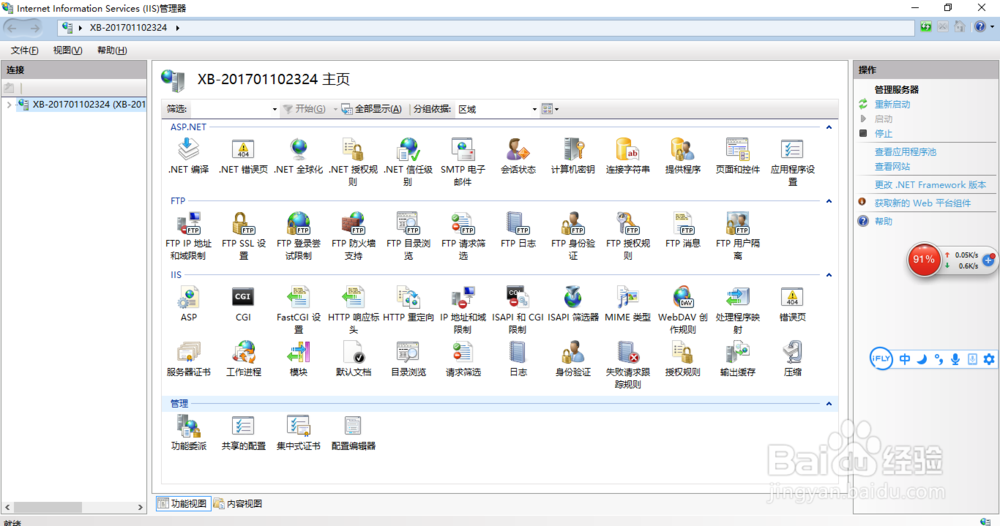1000x526 pixels.
Task: Open 提供程序 feature
Action: click(682, 156)
